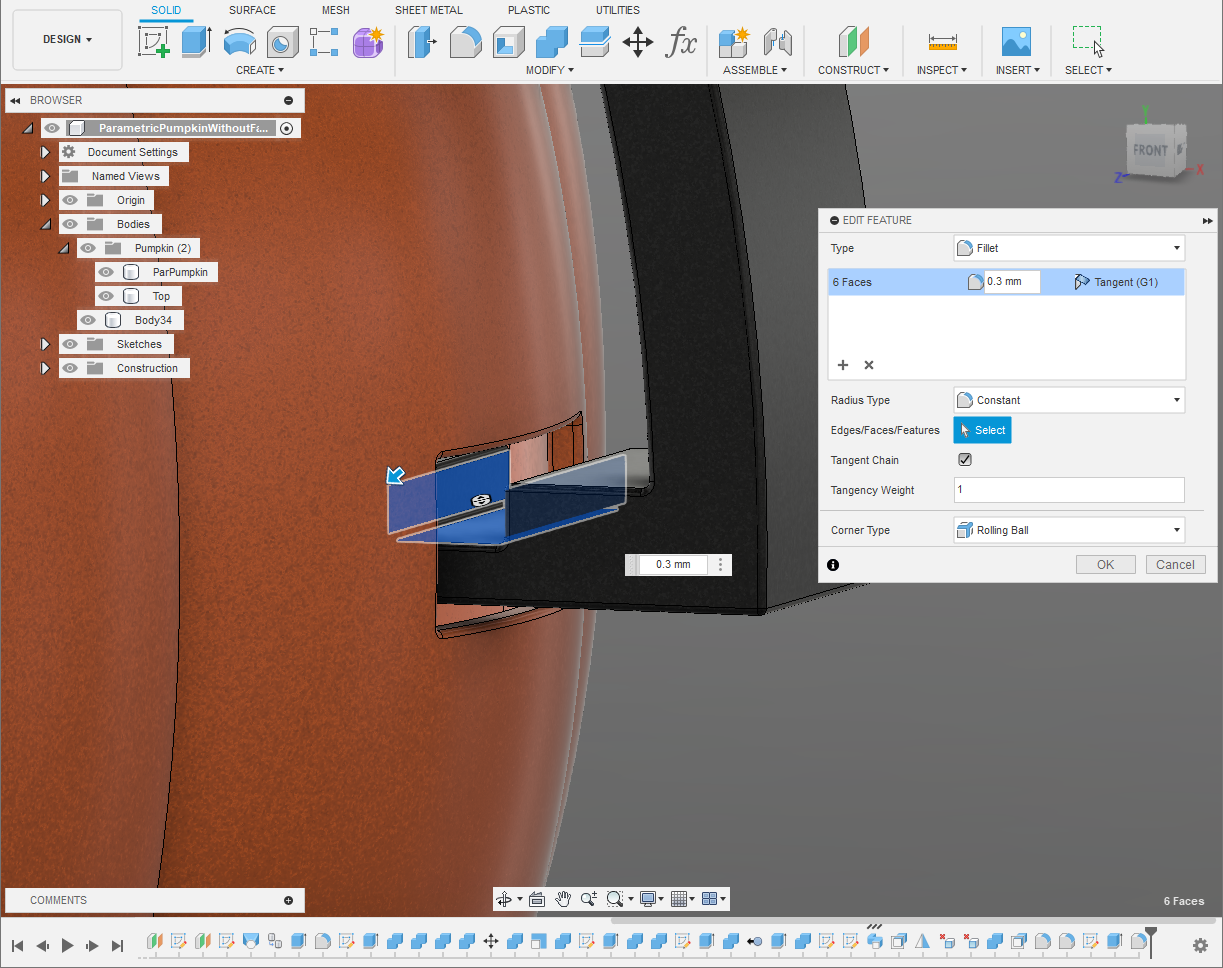Add a new fillet selection set

pyautogui.click(x=843, y=365)
